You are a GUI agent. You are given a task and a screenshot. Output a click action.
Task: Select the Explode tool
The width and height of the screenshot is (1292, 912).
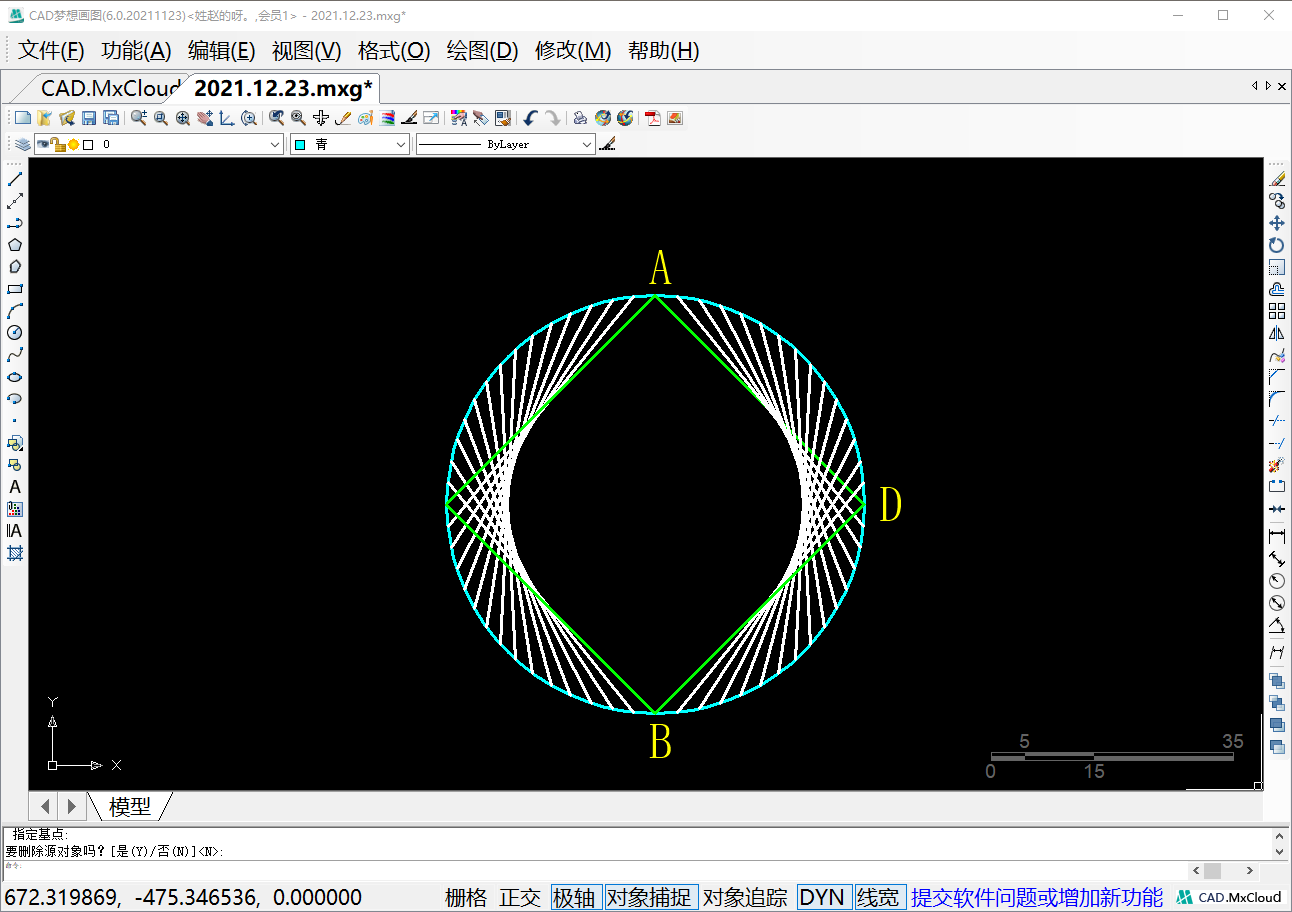click(x=1277, y=465)
